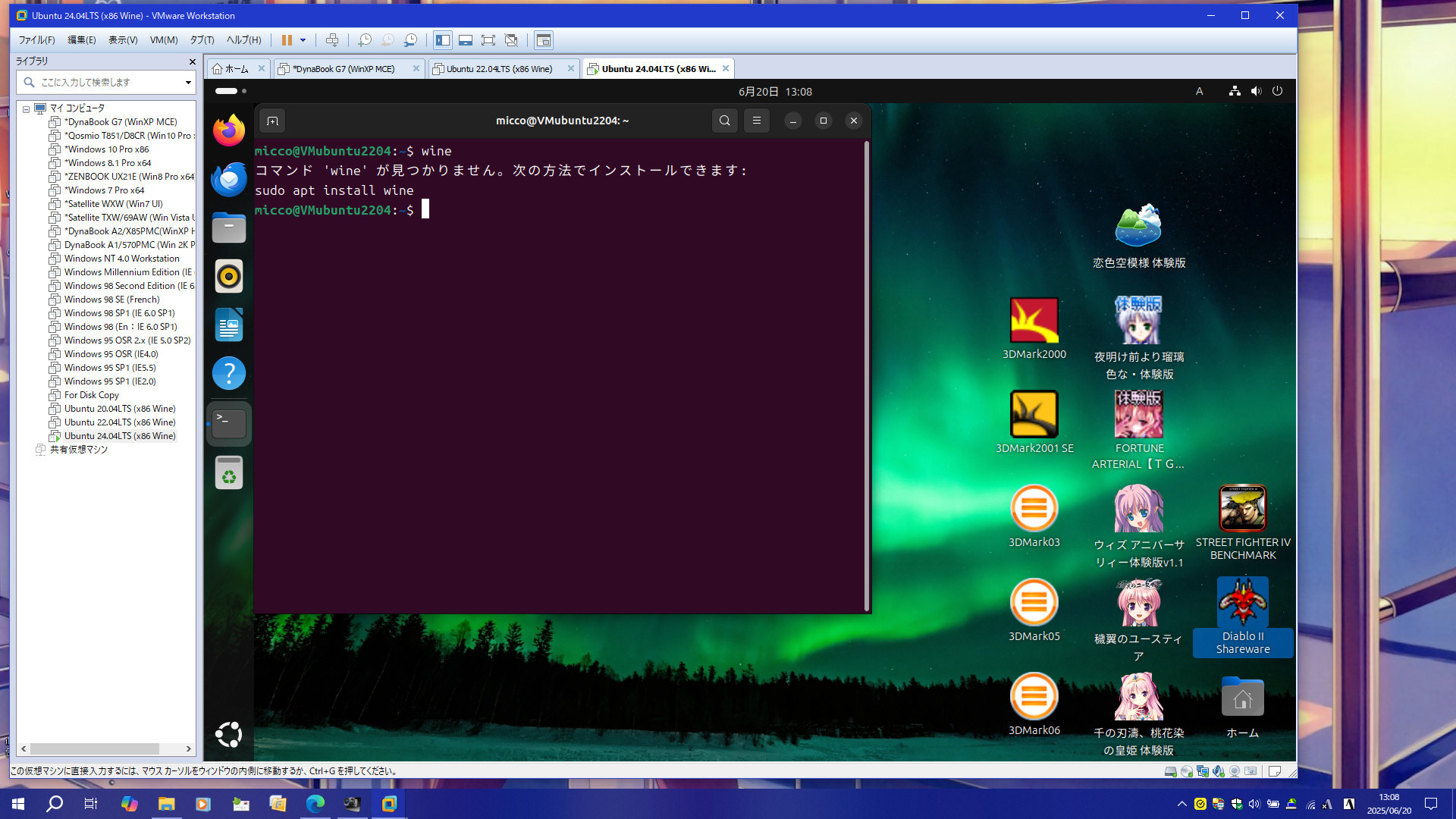The width and height of the screenshot is (1456, 819).
Task: Close the Ubuntu 22.04LTS tab
Action: pyautogui.click(x=571, y=69)
